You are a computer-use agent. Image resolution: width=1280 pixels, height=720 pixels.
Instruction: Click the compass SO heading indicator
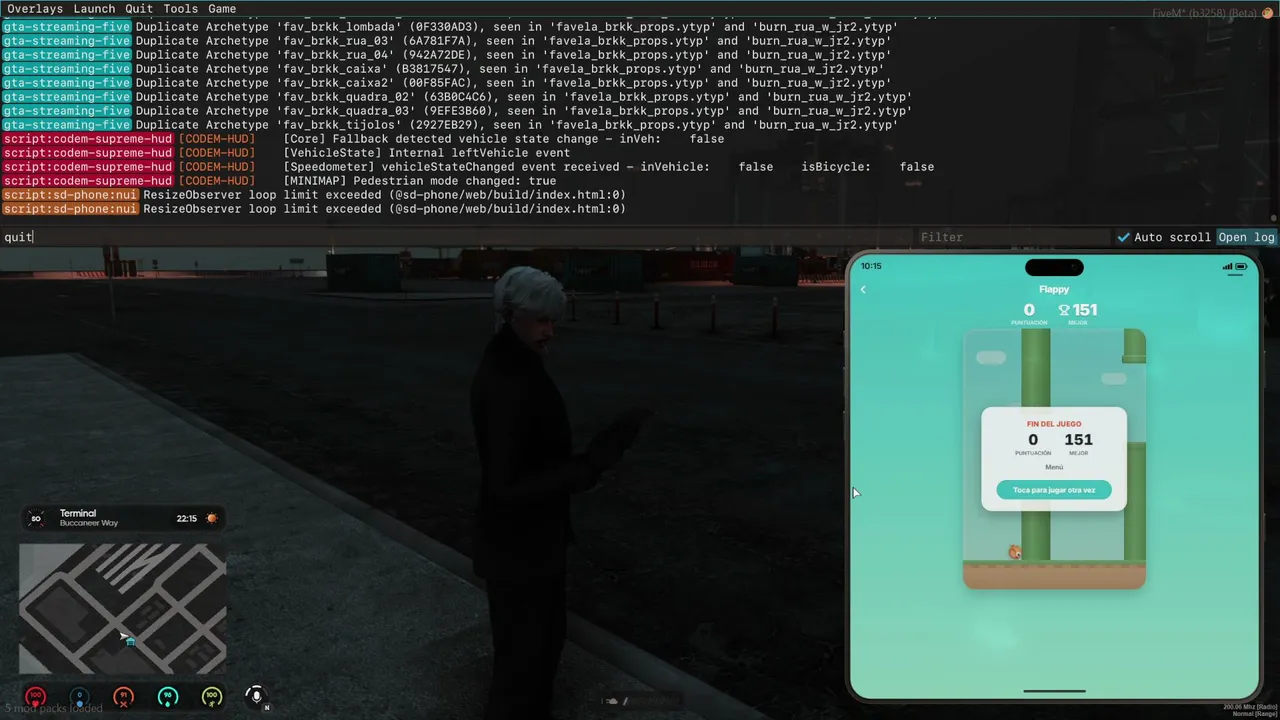[x=37, y=518]
